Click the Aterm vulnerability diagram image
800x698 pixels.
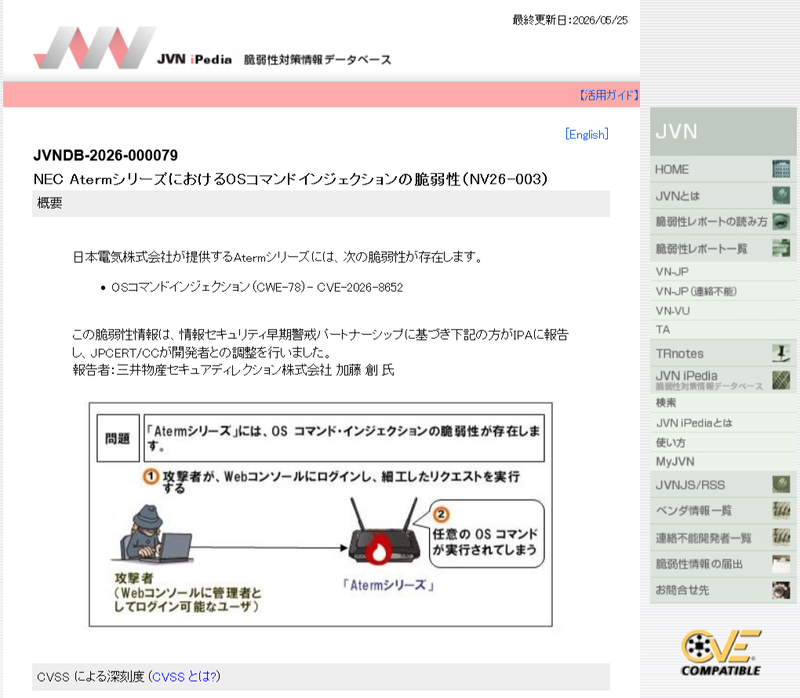[x=320, y=514]
